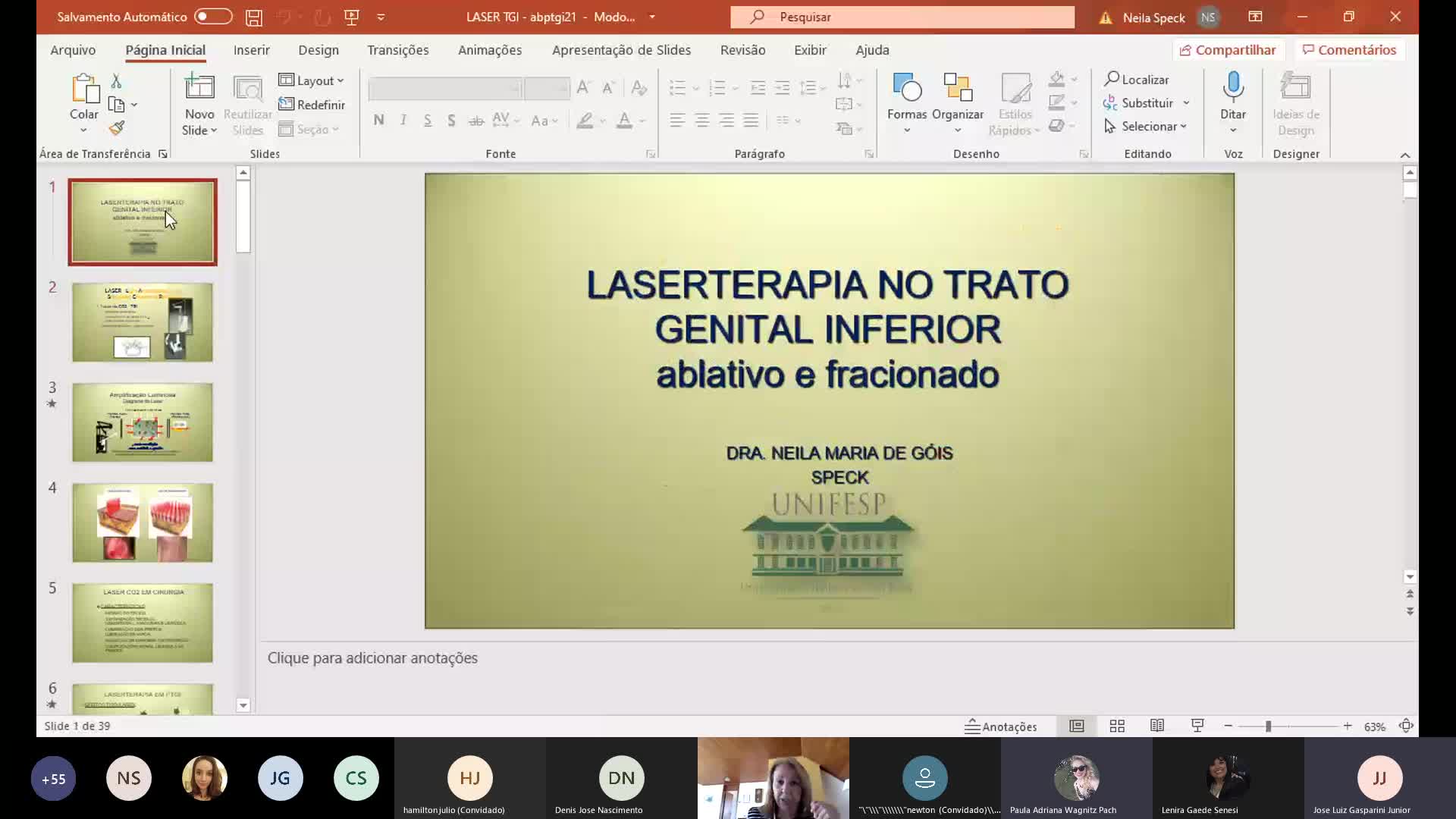Open the ribbon display options icon
The image size is (1456, 819).
1255,17
